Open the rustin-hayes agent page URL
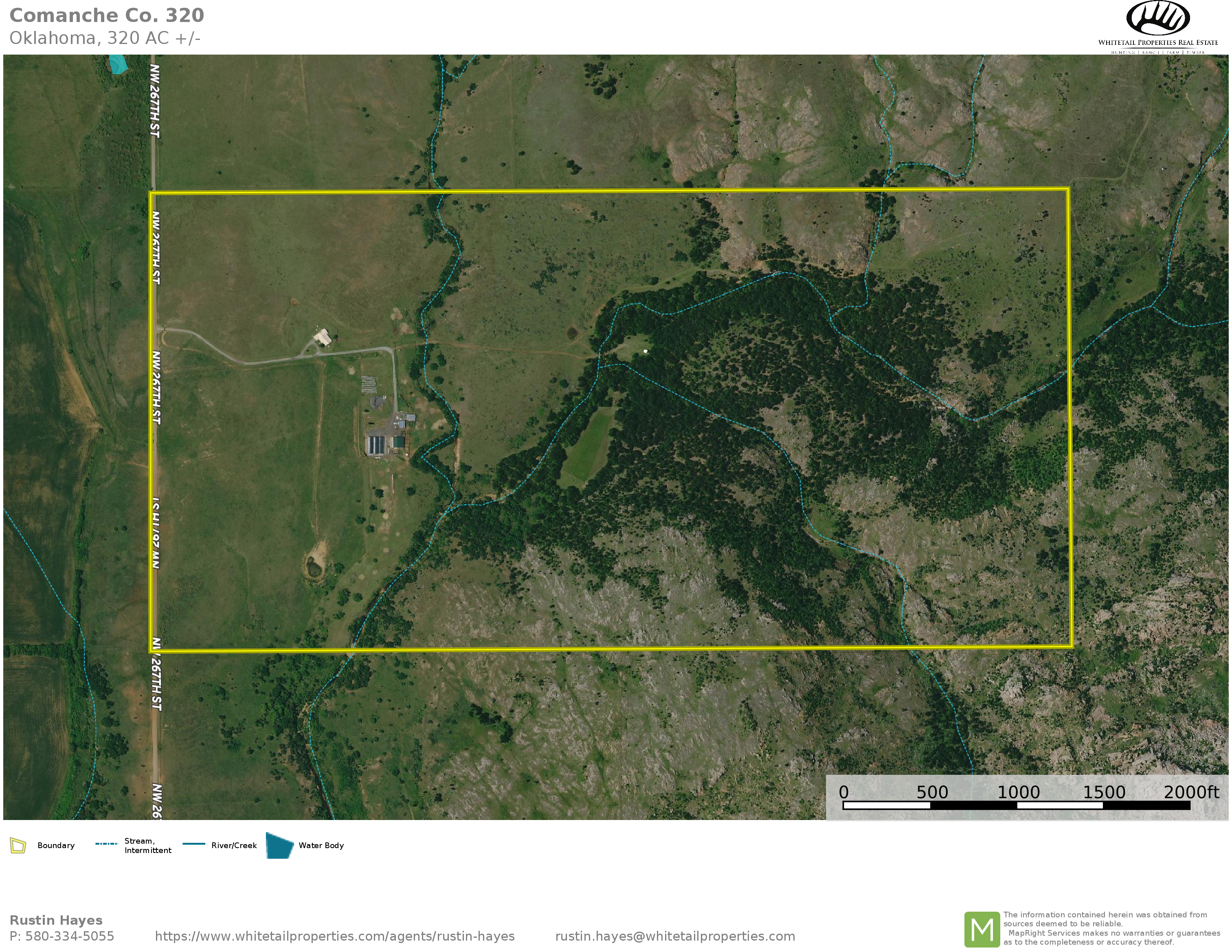 334,936
